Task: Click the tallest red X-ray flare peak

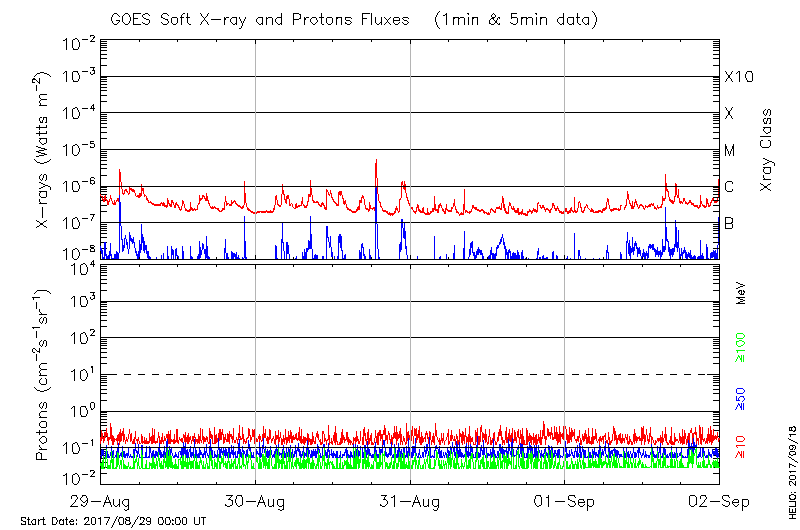Action: coord(376,161)
